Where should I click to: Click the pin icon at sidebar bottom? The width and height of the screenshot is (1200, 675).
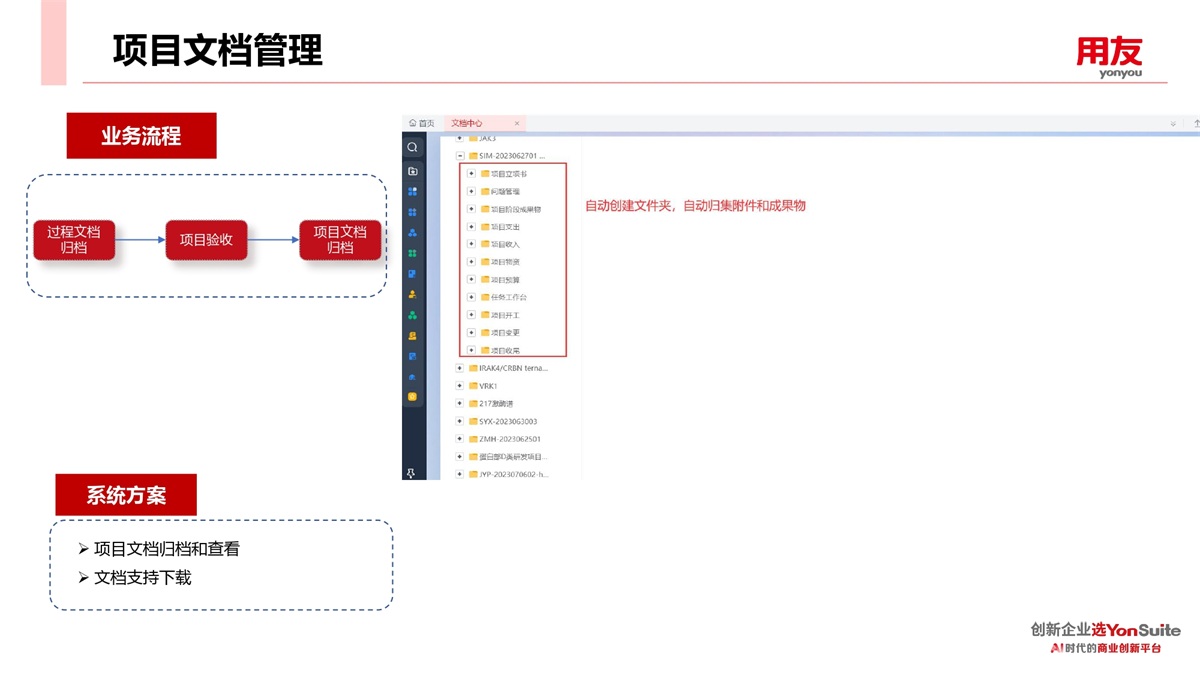(x=411, y=472)
